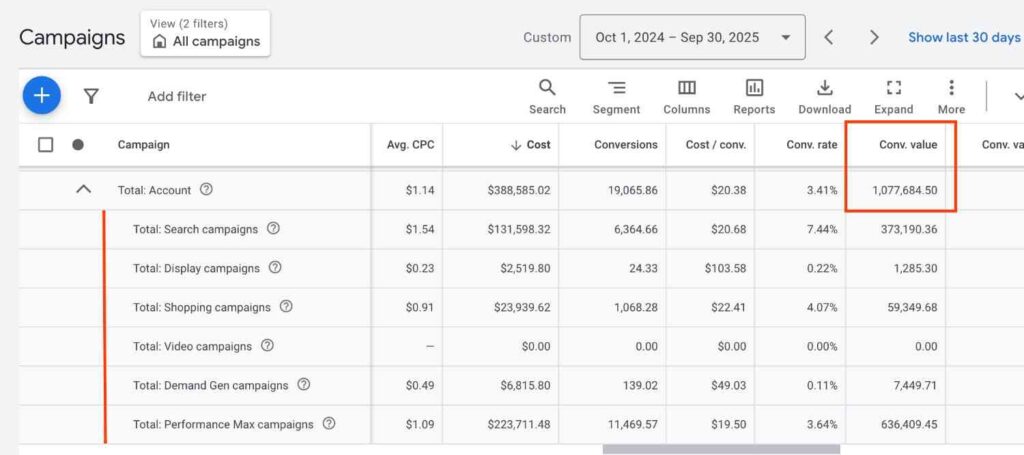The width and height of the screenshot is (1024, 455).
Task: Click the blue plus new campaign button
Action: tap(41, 96)
